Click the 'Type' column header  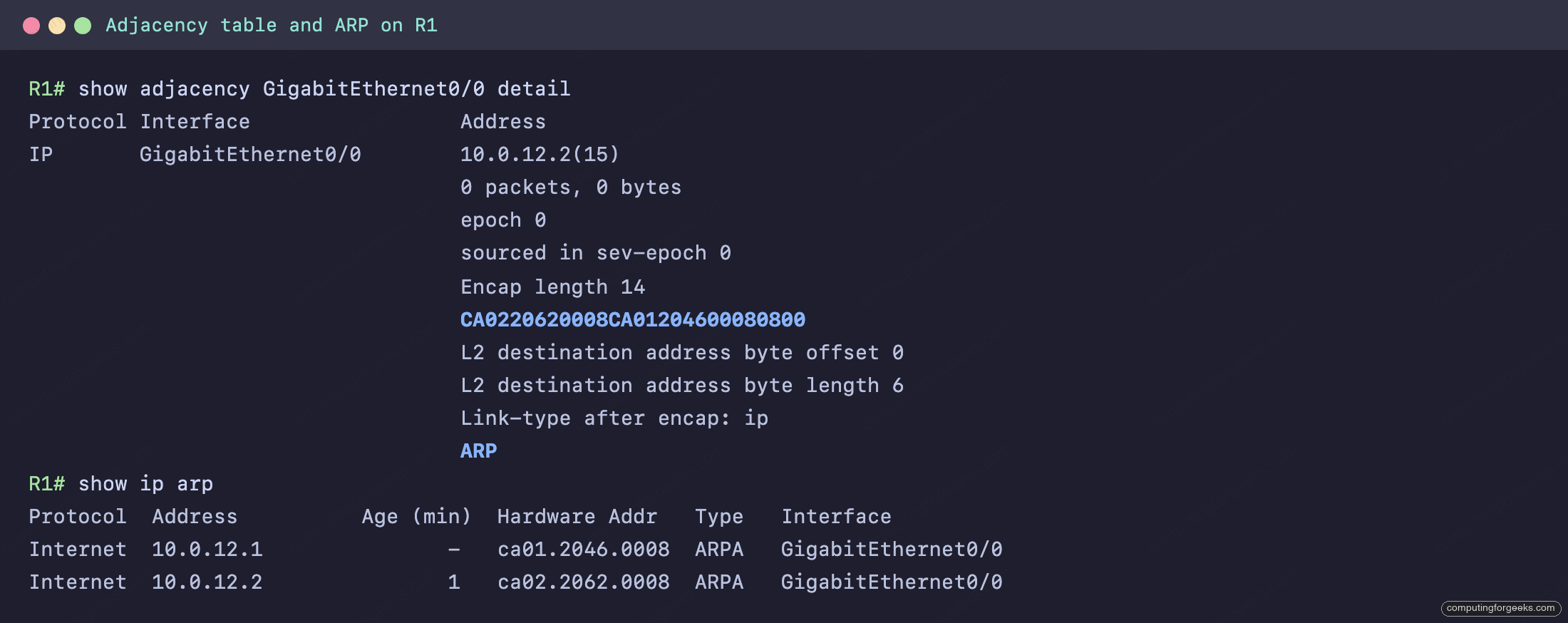pyautogui.click(x=719, y=517)
